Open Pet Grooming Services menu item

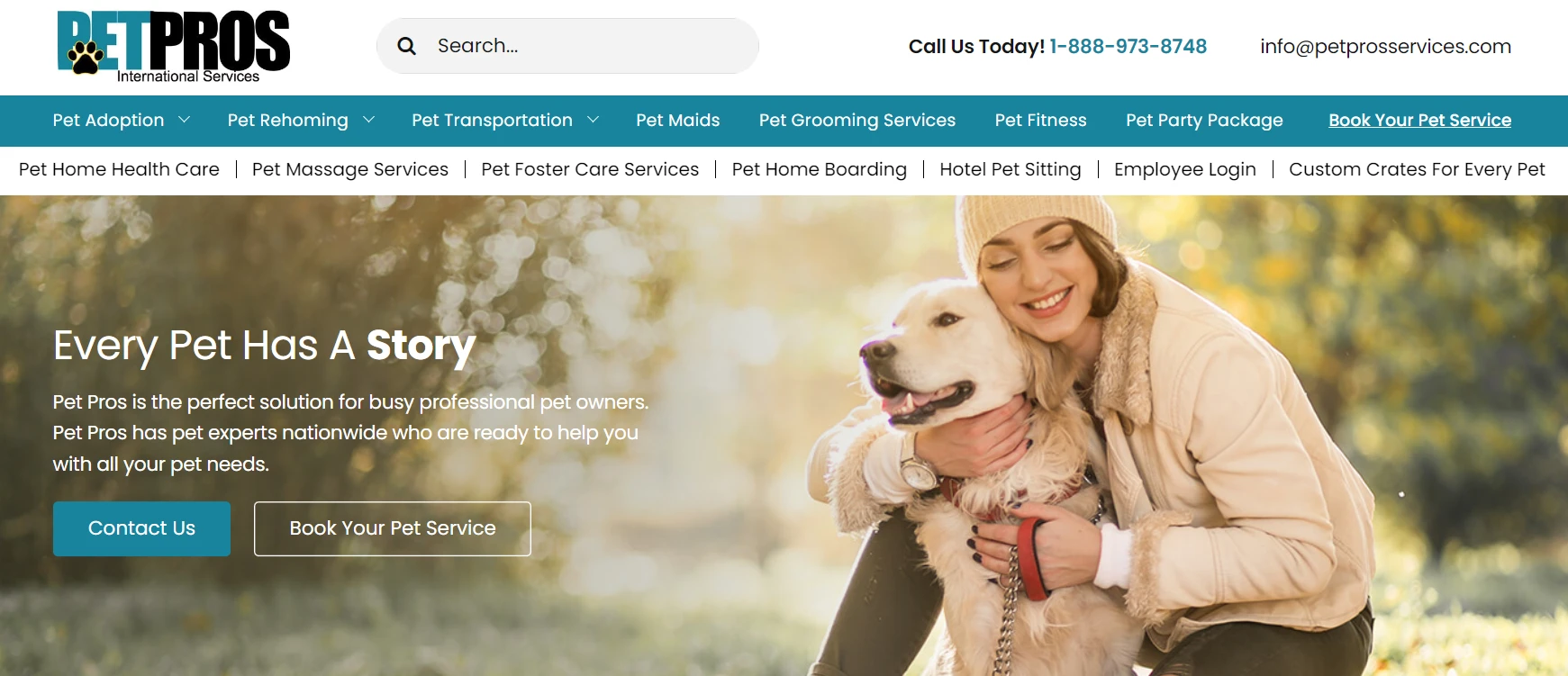[857, 121]
